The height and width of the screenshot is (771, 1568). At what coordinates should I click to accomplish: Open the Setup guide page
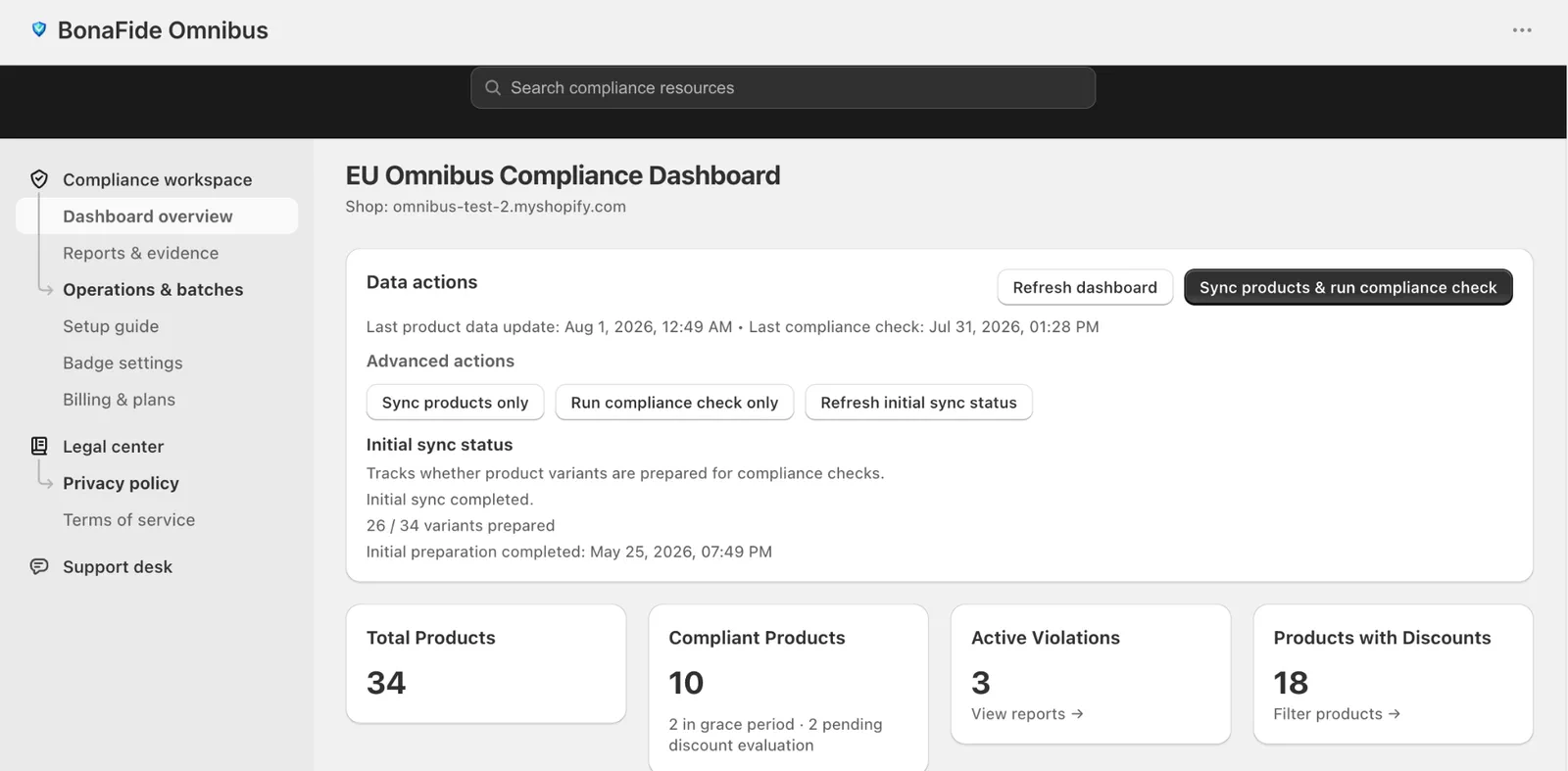111,326
